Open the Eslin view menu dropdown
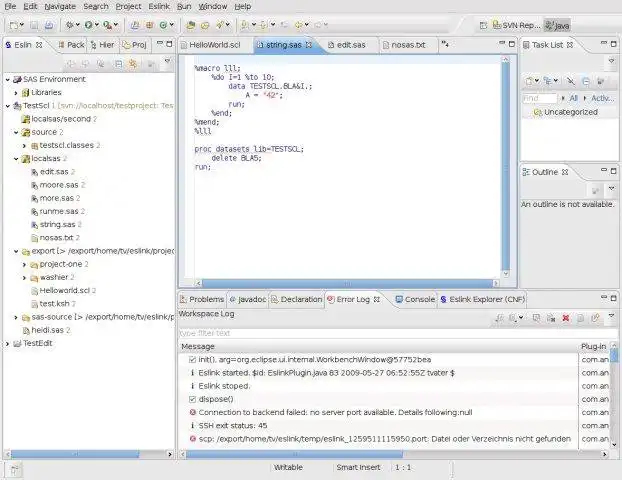622x480 pixels. 167,61
